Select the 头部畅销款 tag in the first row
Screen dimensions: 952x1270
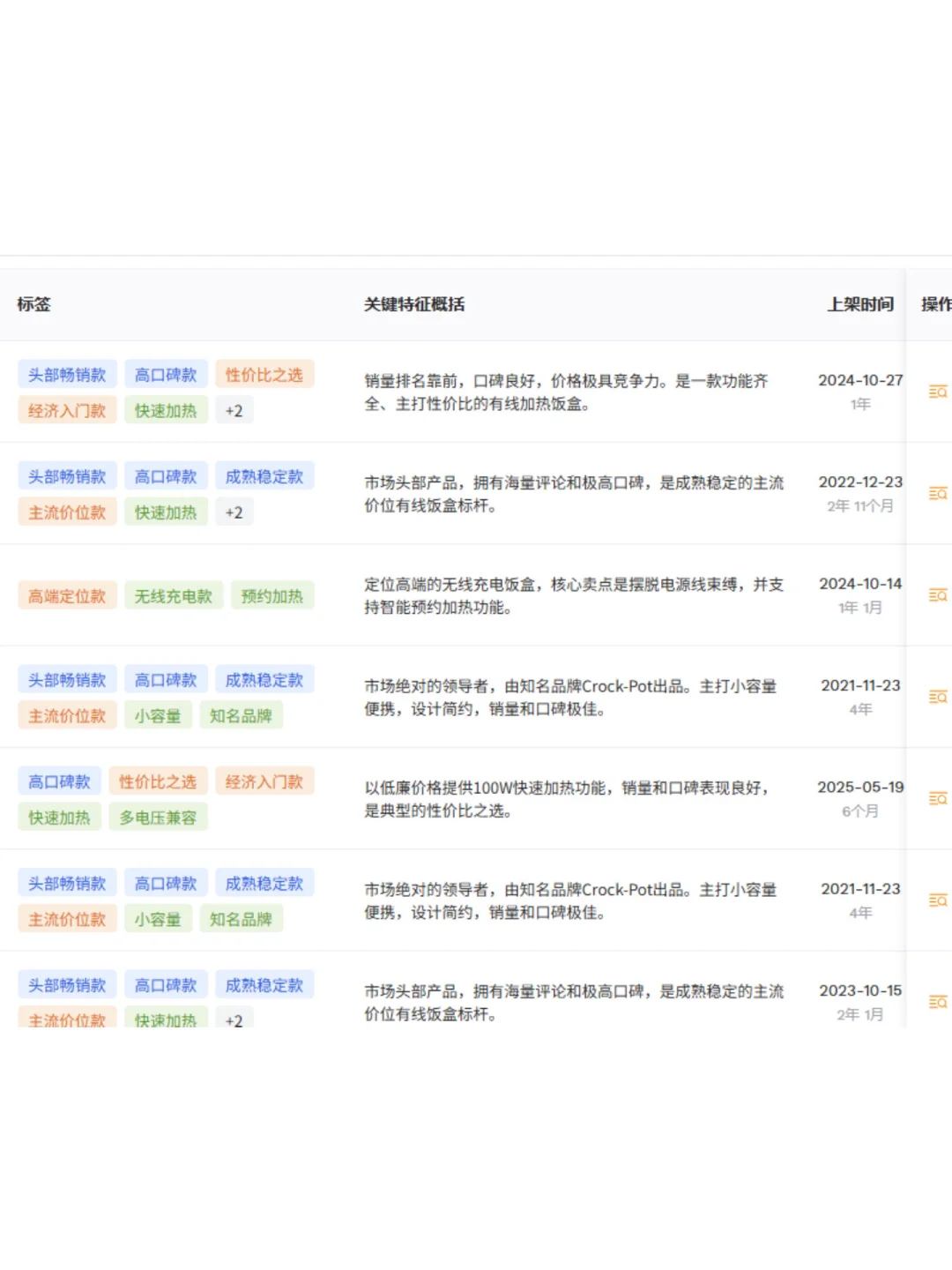point(67,373)
